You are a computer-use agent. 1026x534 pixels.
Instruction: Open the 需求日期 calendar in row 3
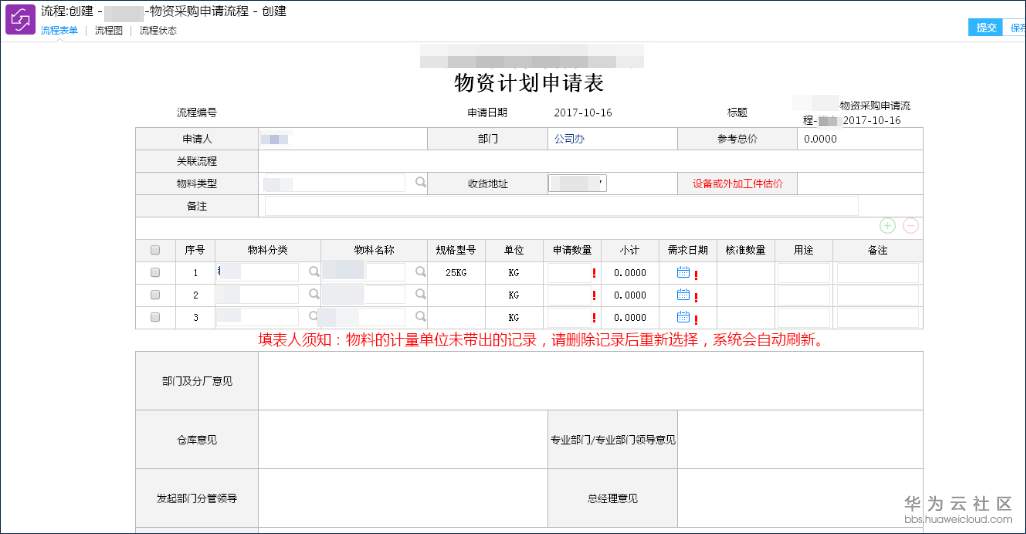point(683,317)
